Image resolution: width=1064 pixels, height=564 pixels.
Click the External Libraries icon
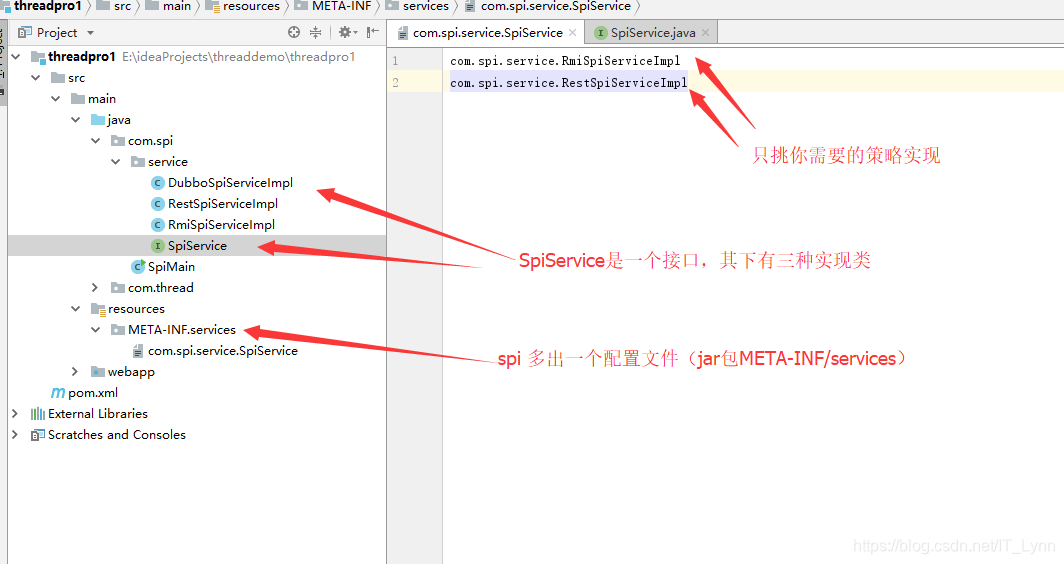pyautogui.click(x=38, y=414)
